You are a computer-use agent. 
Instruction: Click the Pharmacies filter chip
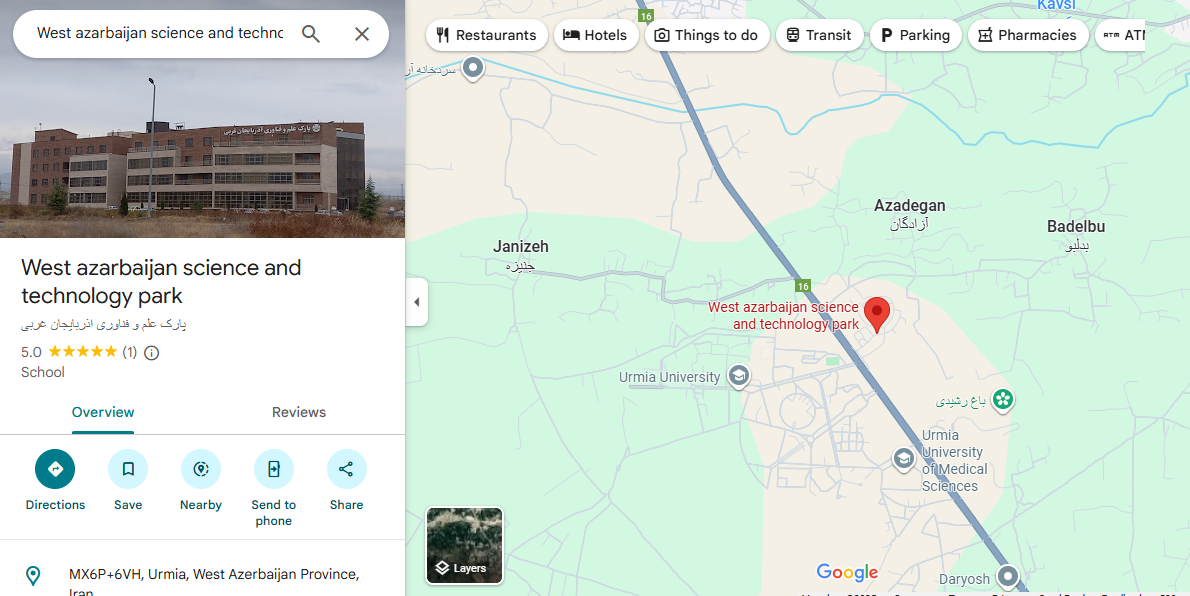point(1028,35)
